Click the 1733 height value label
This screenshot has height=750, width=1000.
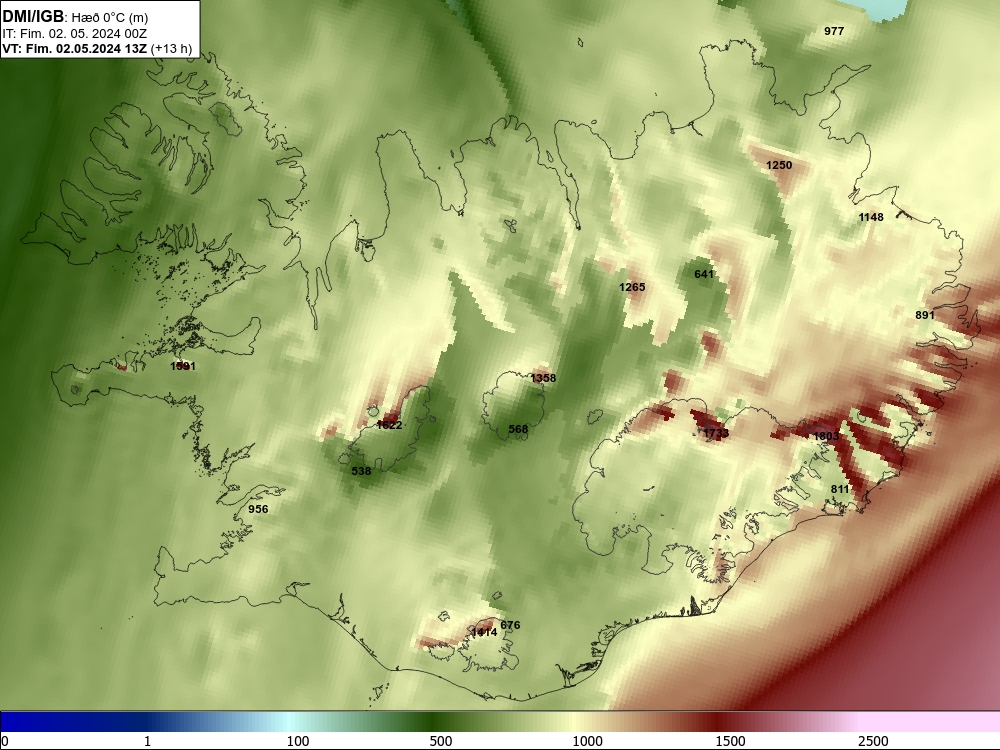(x=716, y=434)
